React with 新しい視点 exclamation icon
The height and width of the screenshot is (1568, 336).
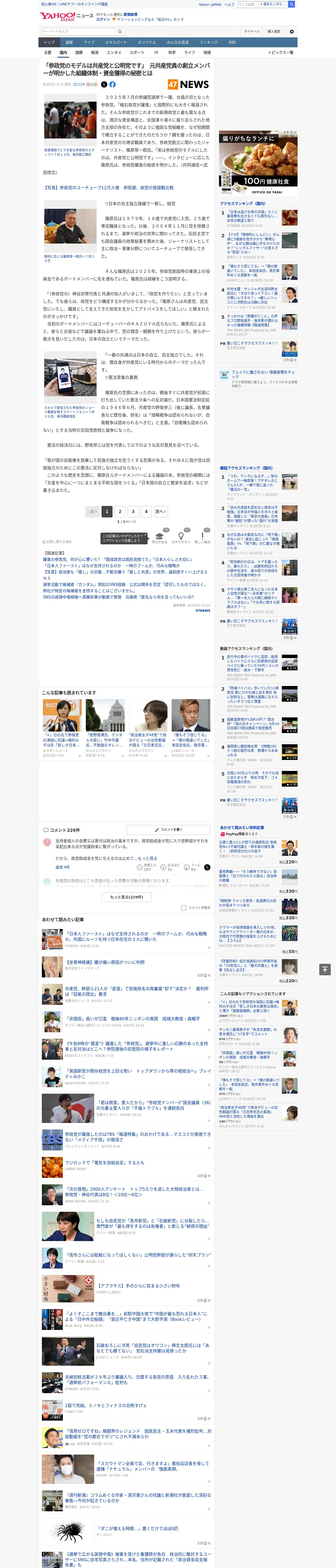[203, 536]
